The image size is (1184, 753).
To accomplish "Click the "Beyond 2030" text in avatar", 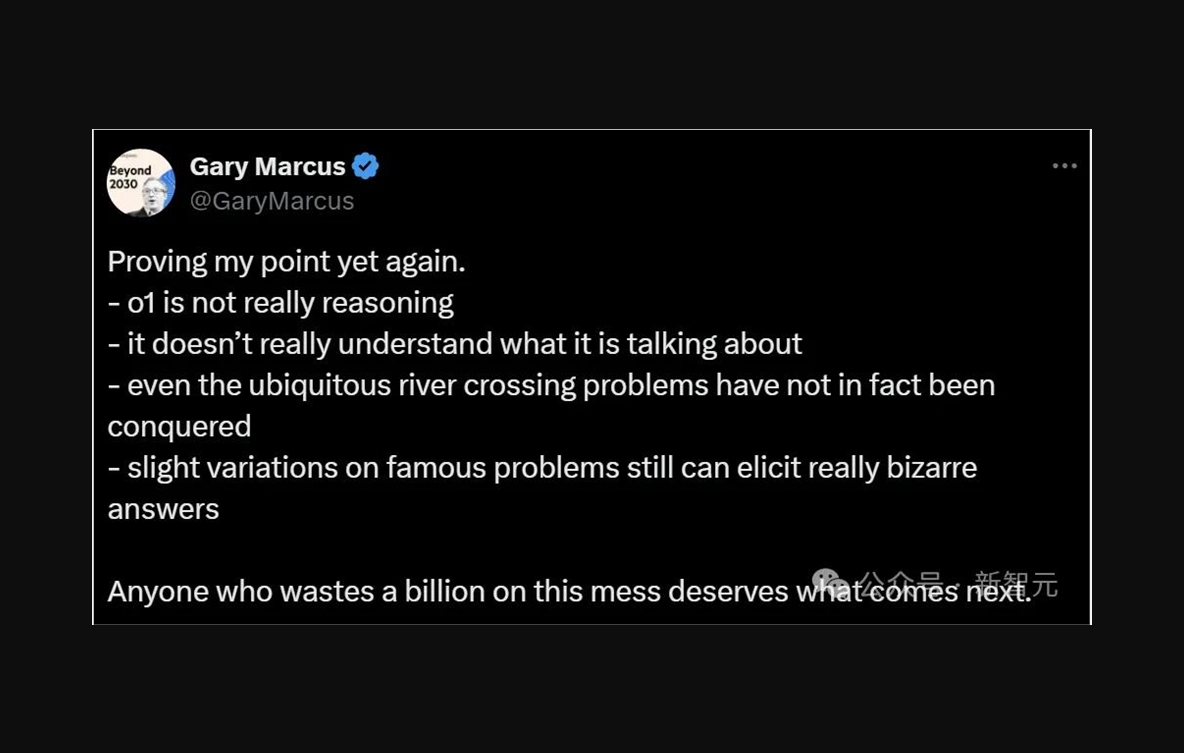I will (130, 177).
